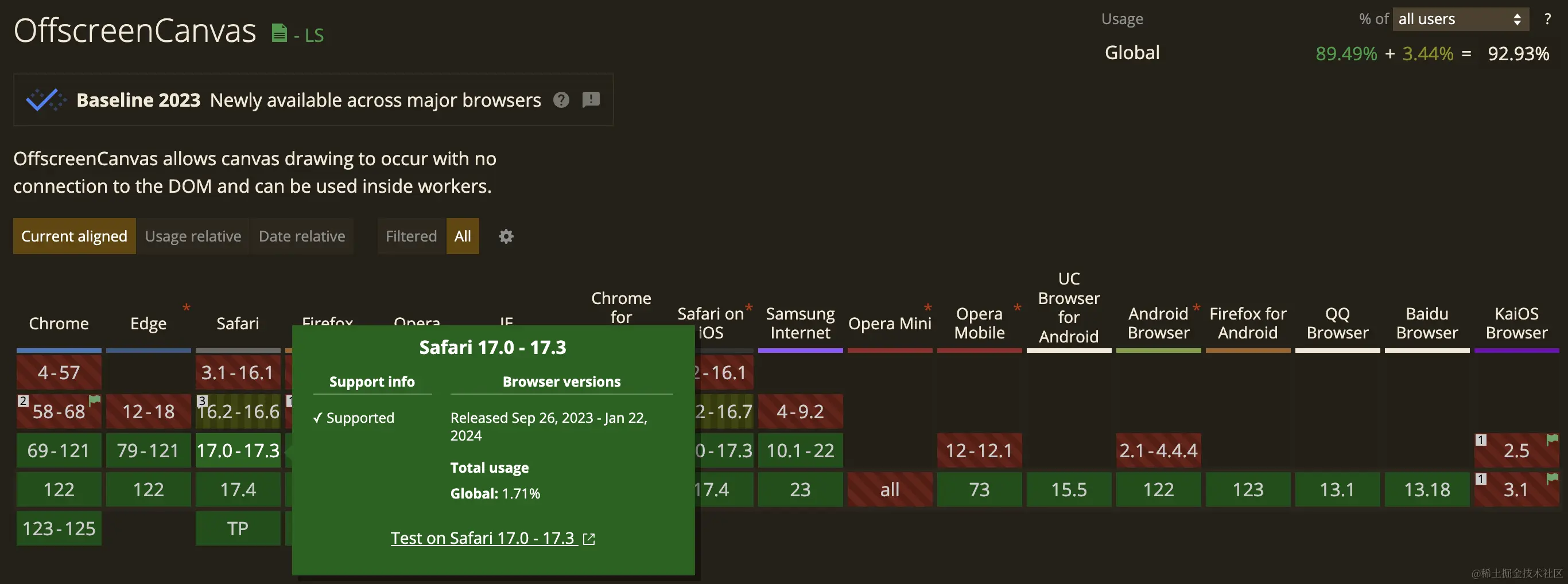Viewport: 1568px width, 584px height.
Task: Select Edge version 12-18 cell
Action: 149,411
